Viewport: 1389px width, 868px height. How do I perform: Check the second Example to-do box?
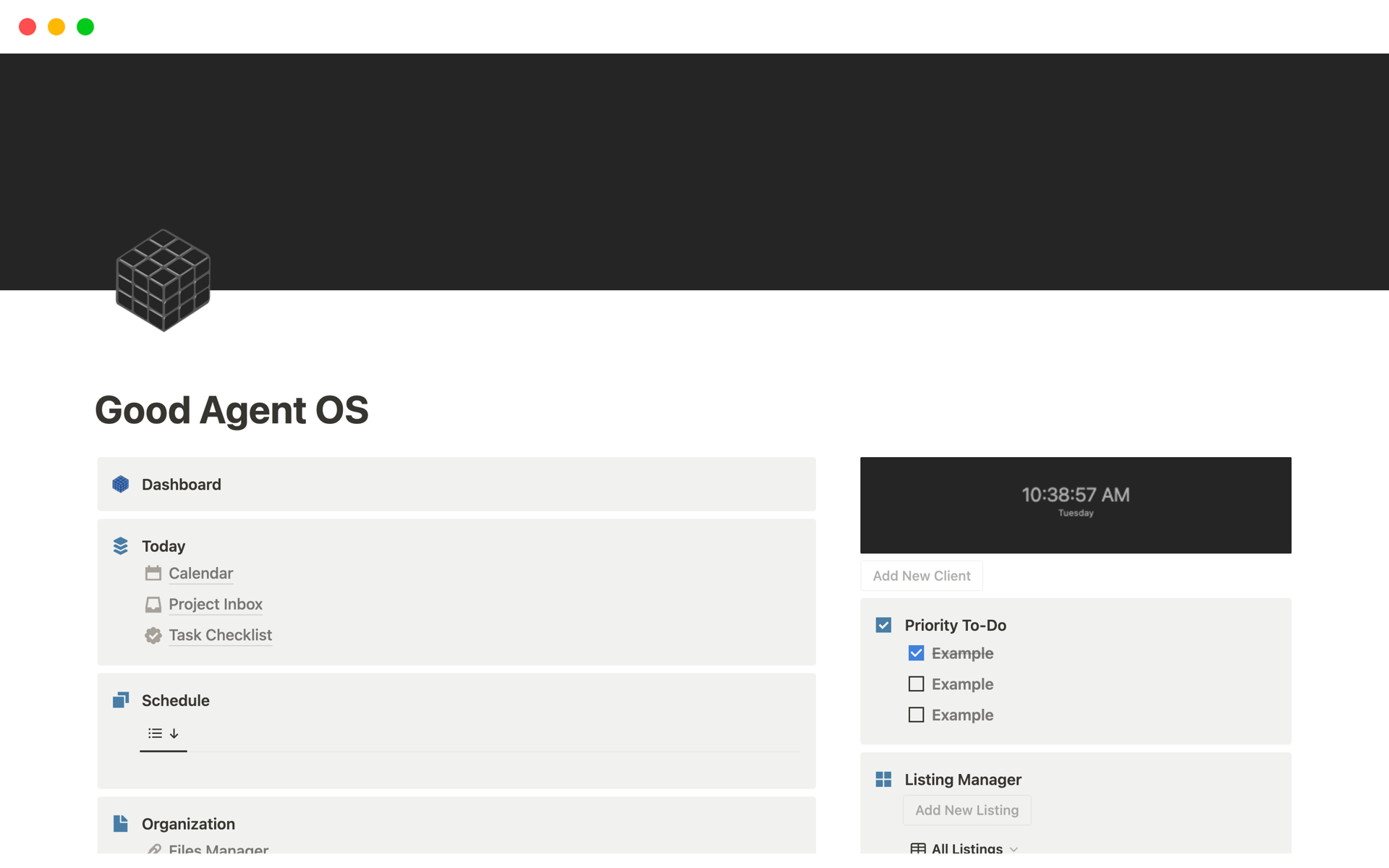[916, 684]
